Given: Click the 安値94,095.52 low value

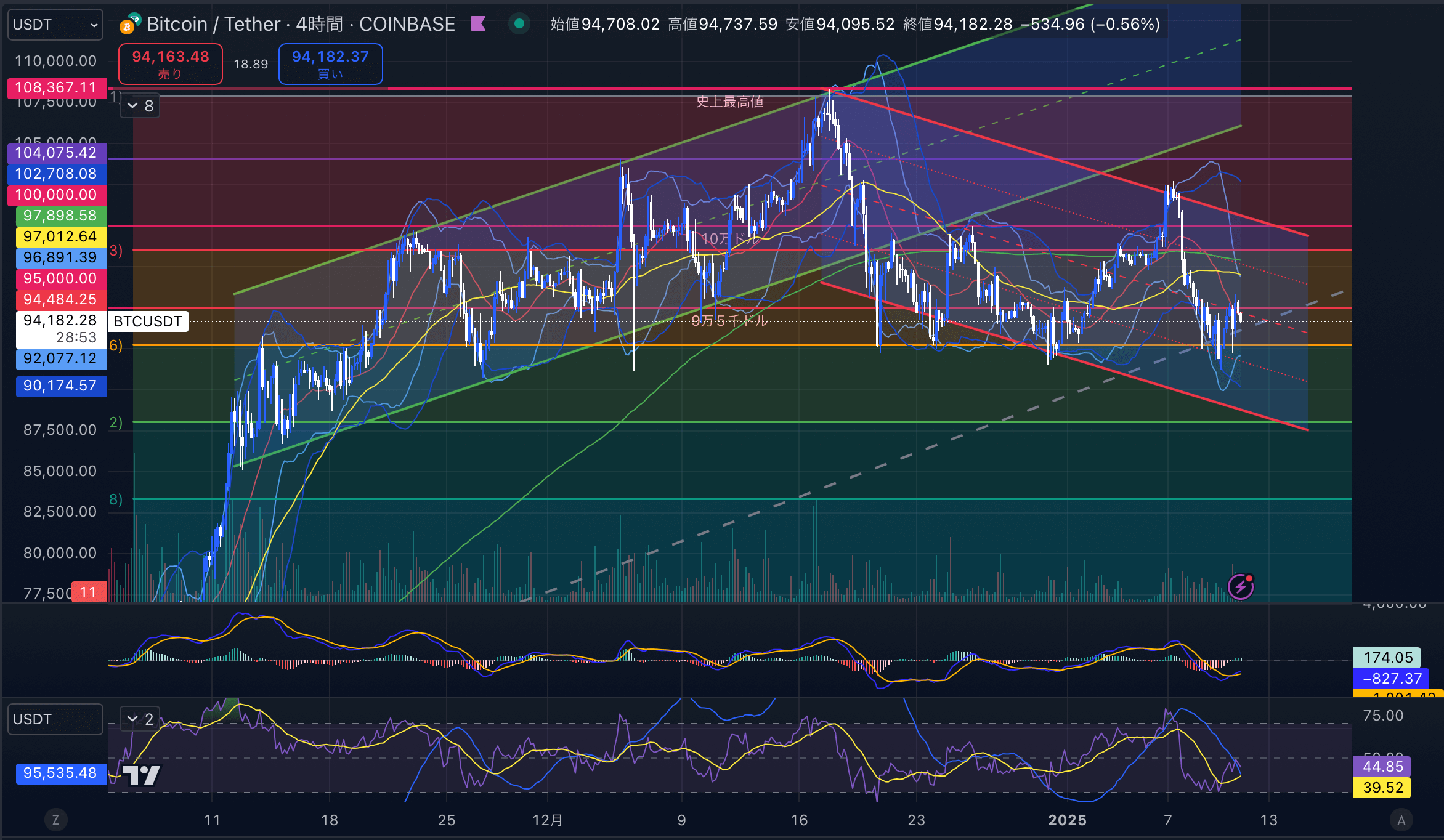Looking at the screenshot, I should [x=840, y=24].
